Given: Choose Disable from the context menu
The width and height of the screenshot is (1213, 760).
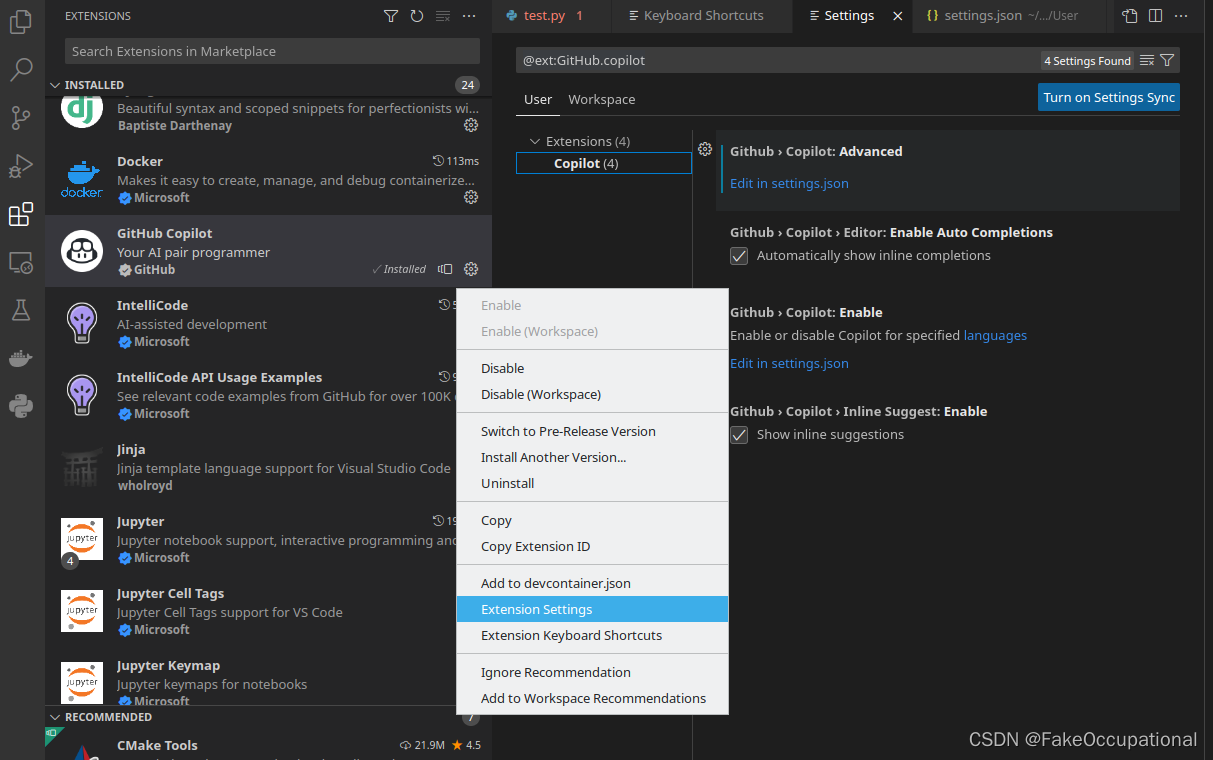Looking at the screenshot, I should (x=592, y=368).
